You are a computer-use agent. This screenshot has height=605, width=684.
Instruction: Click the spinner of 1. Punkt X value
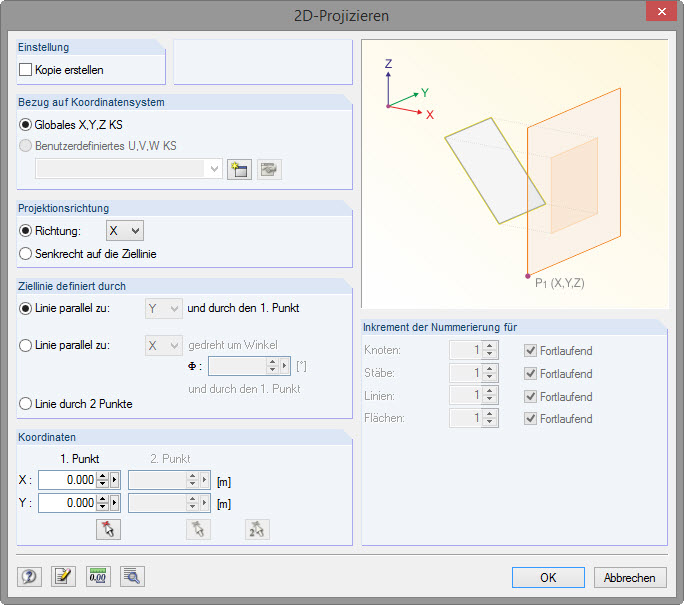(103, 480)
